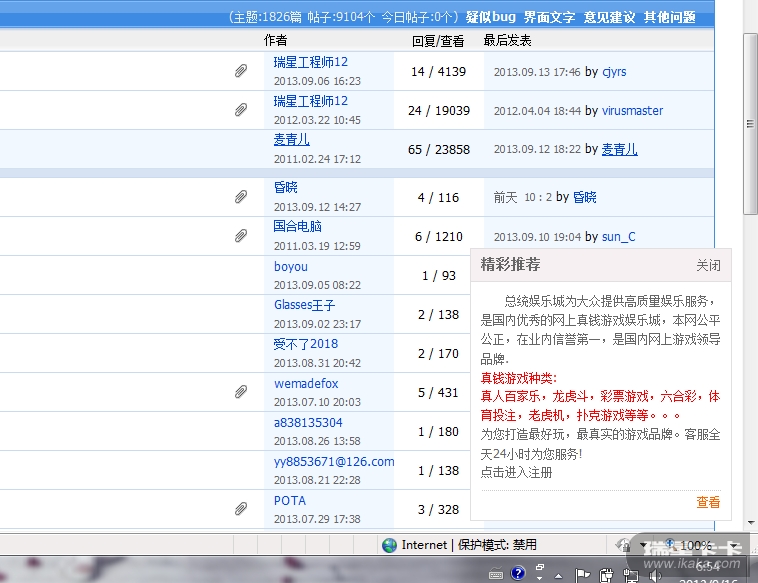Click the 24 / 19039 reply count
Viewport: 758px width, 583px height.
pos(438,111)
